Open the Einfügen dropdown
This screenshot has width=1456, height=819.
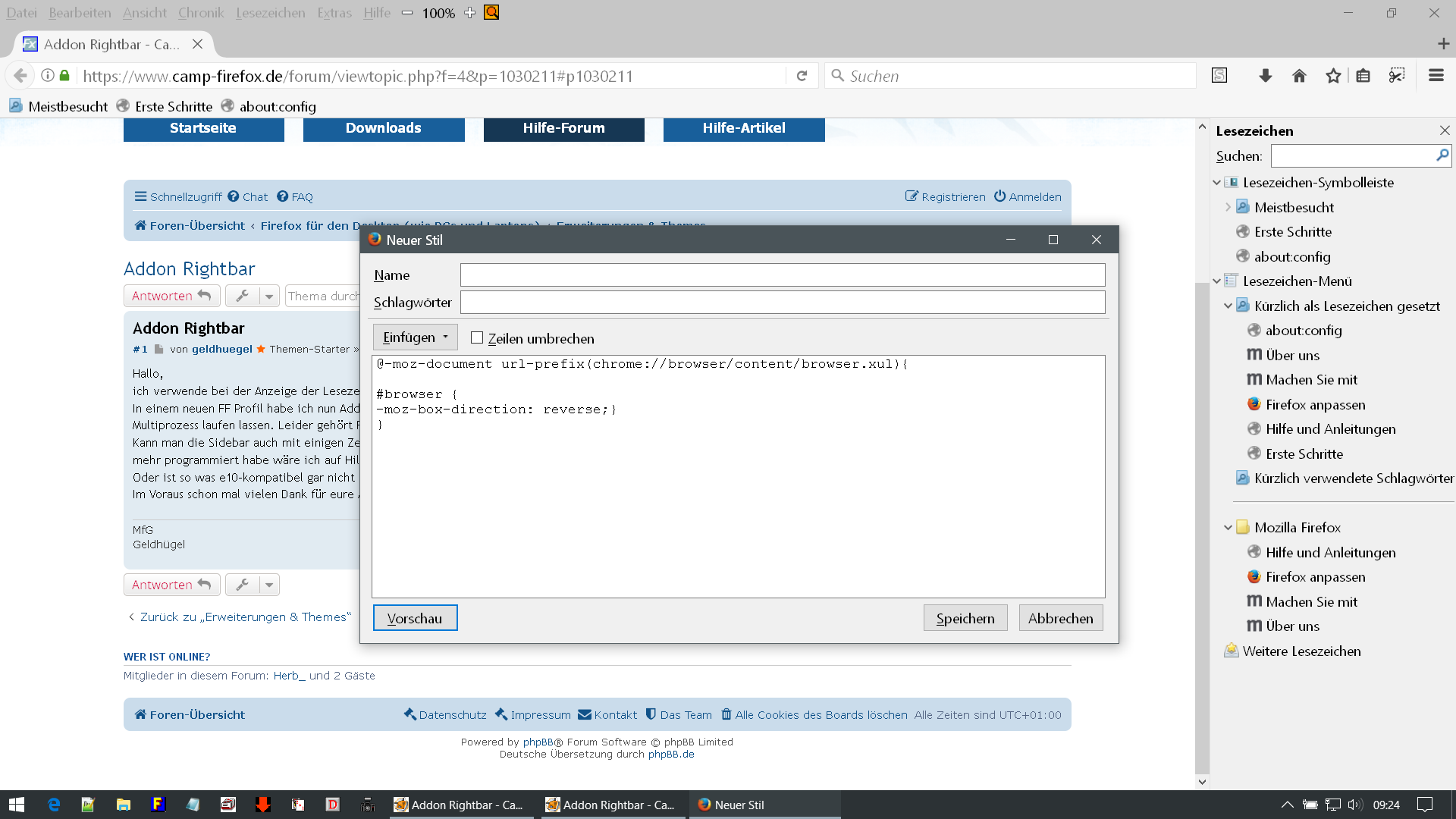click(x=416, y=337)
